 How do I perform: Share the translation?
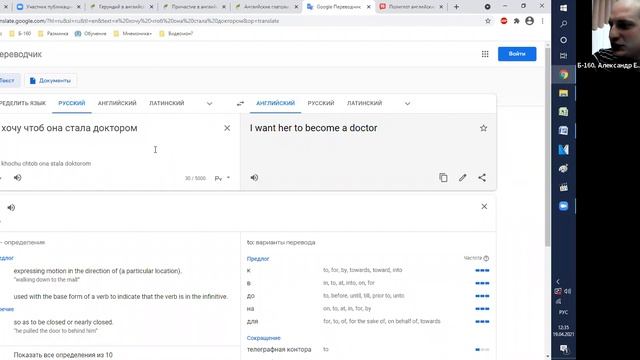pos(482,178)
